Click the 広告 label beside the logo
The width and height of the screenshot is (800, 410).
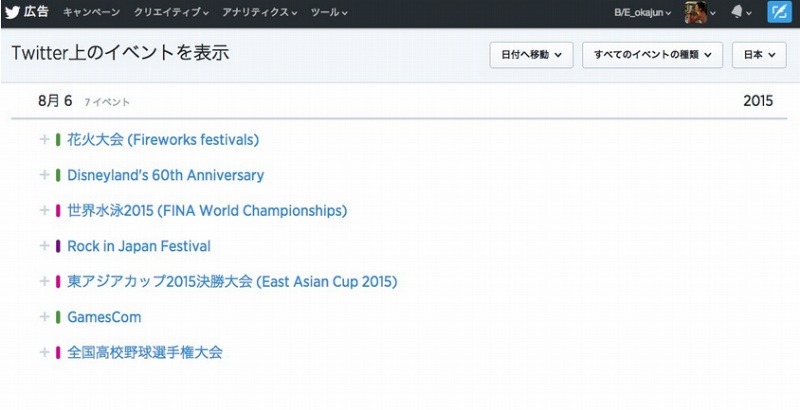click(x=36, y=12)
